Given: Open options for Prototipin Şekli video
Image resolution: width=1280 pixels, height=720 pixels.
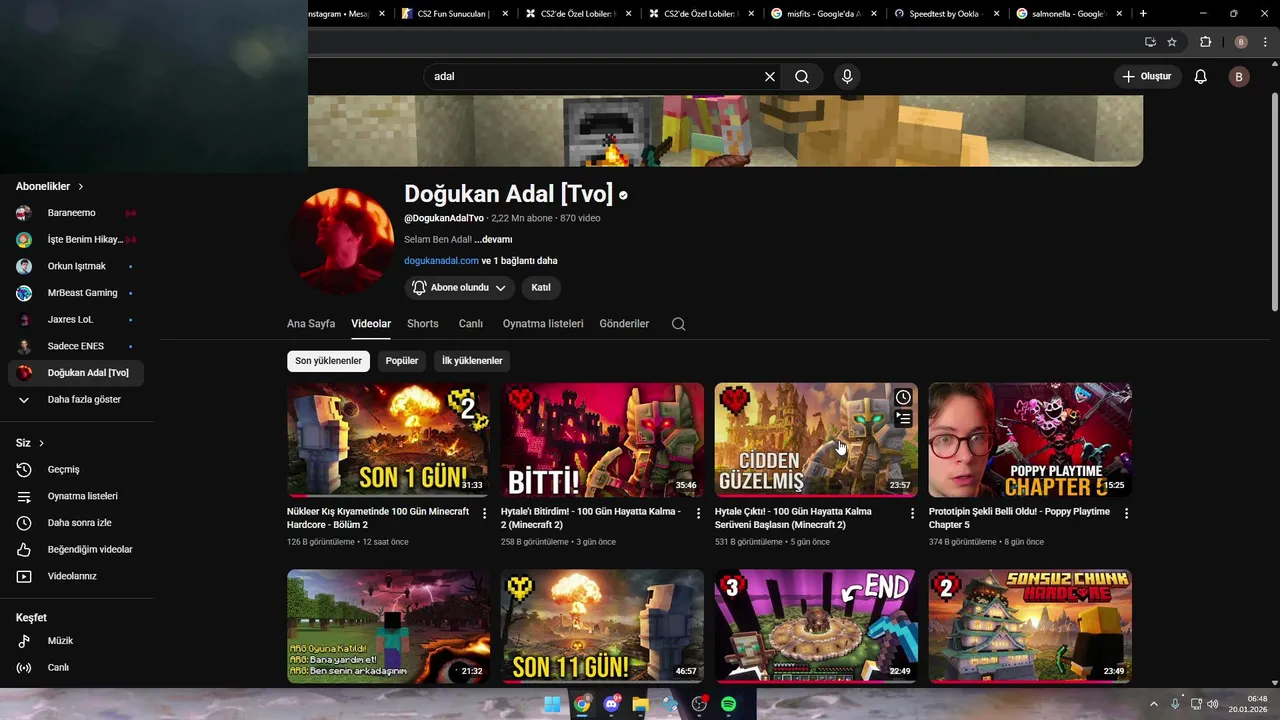Looking at the screenshot, I should (1126, 513).
